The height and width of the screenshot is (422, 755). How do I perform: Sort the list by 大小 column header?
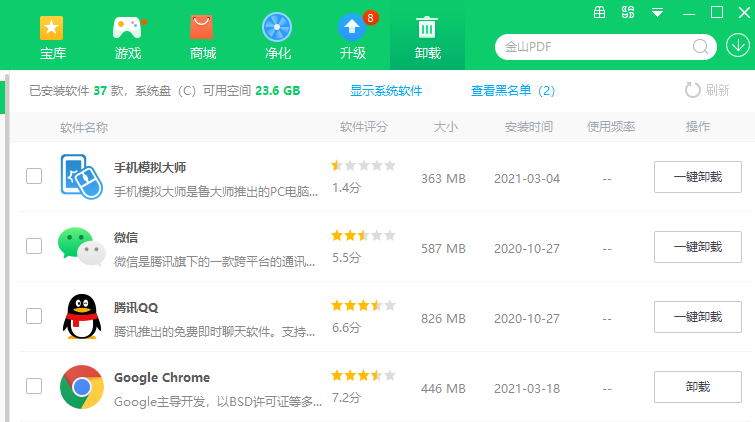445,127
